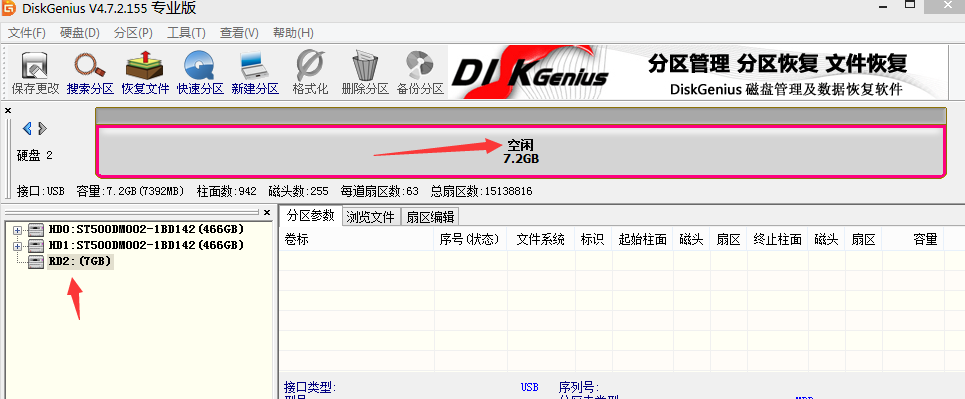Click the 标识 column header
Image resolution: width=965 pixels, height=399 pixels.
(x=593, y=240)
